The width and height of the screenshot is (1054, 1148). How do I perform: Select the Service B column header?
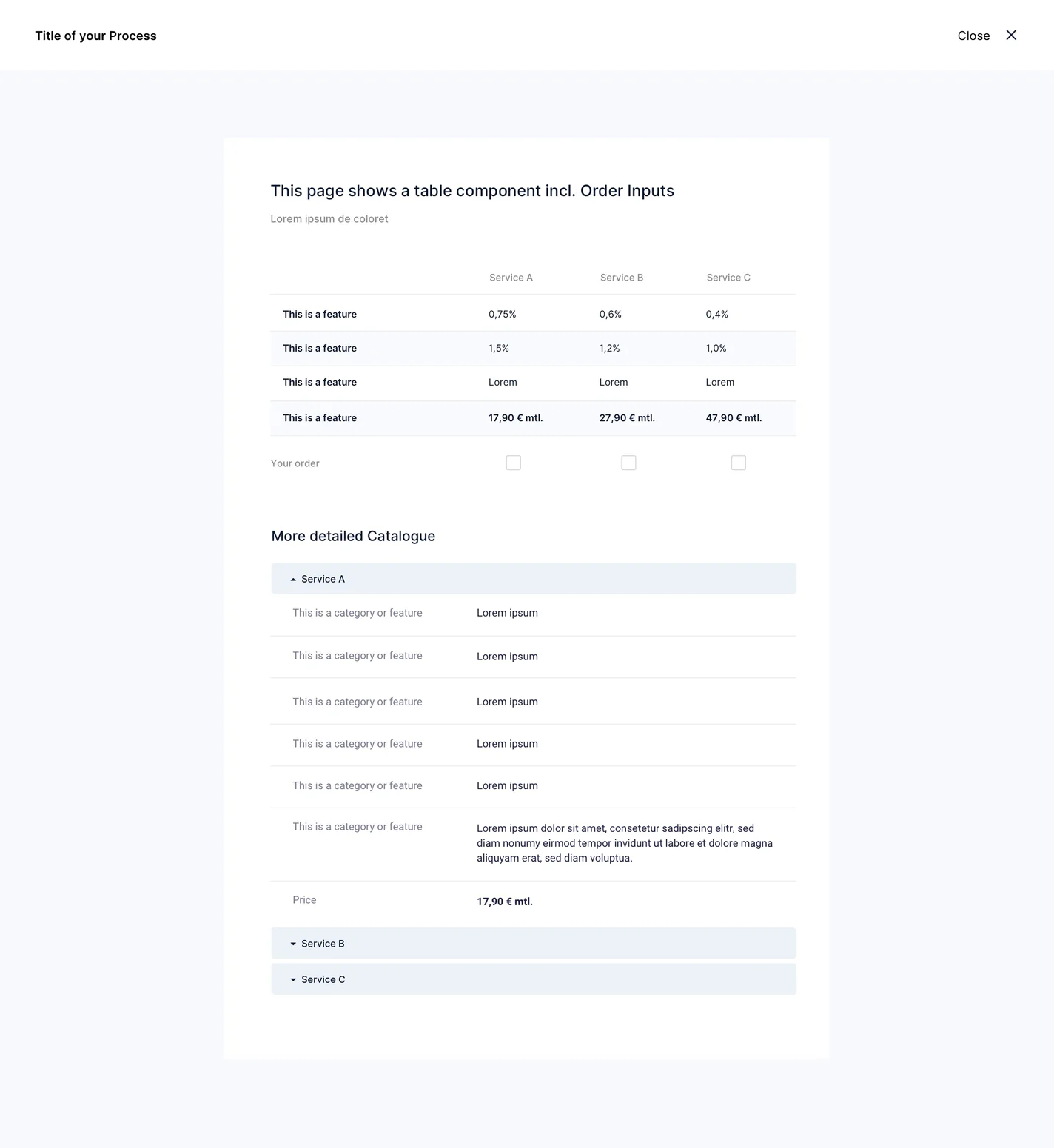tap(622, 278)
